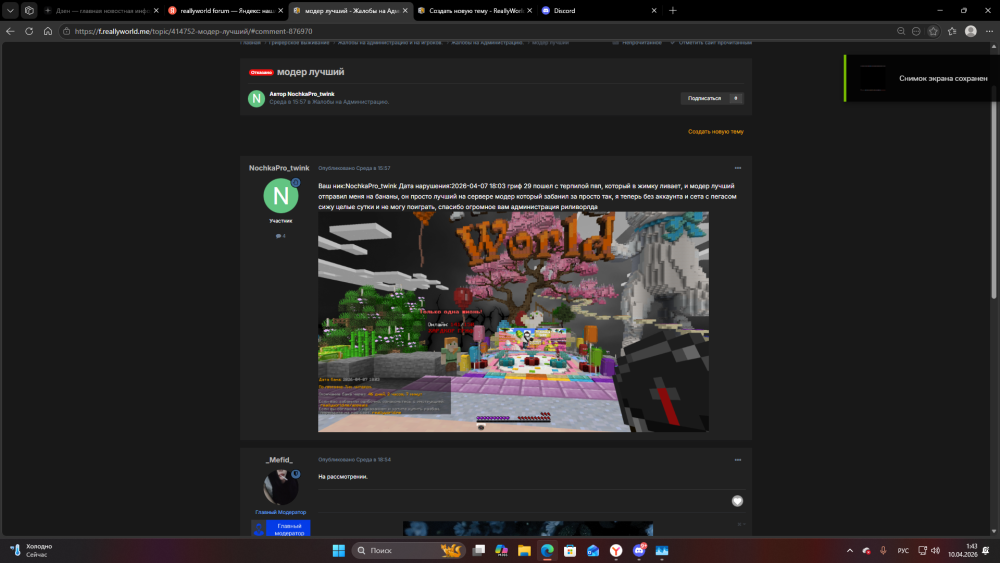
Task: Close the Дзен tab
Action: (x=156, y=11)
